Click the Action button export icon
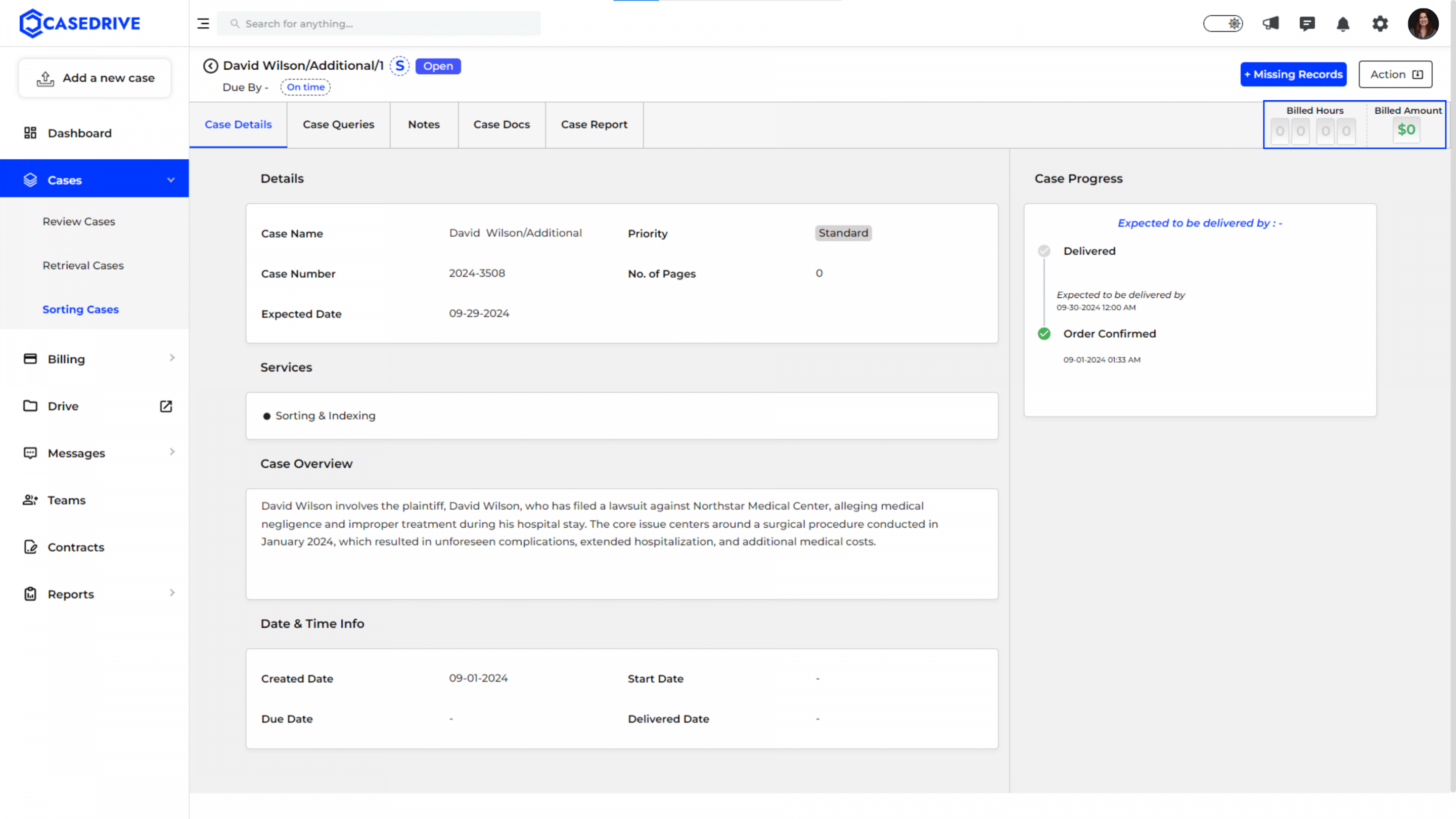Viewport: 1456px width, 819px height. tap(1418, 75)
